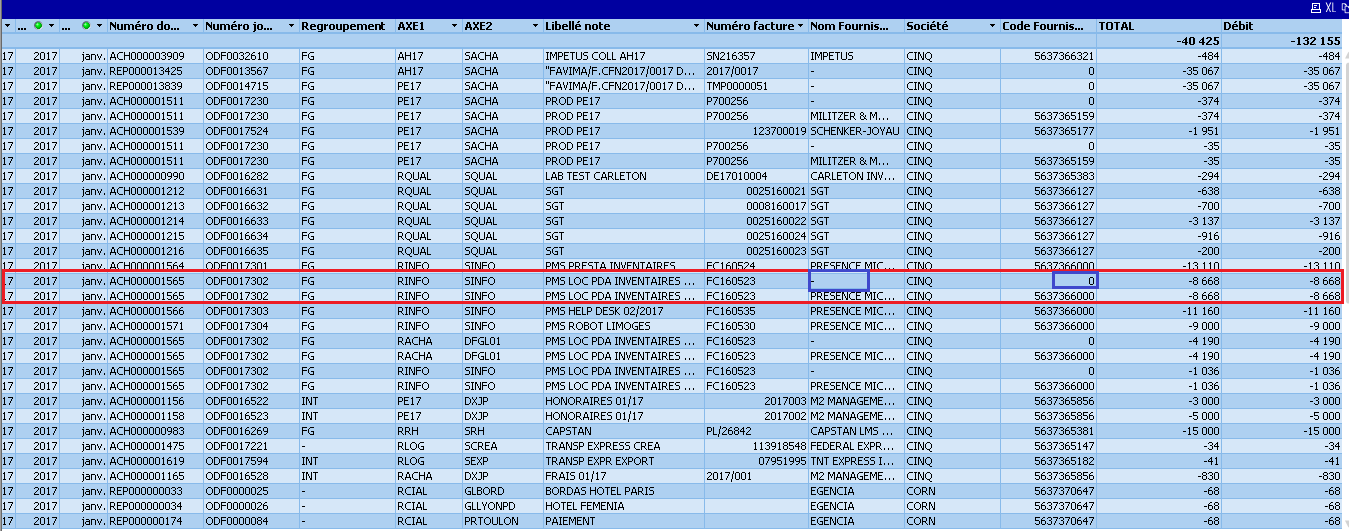Select supplier code 5637365177

tap(1064, 131)
